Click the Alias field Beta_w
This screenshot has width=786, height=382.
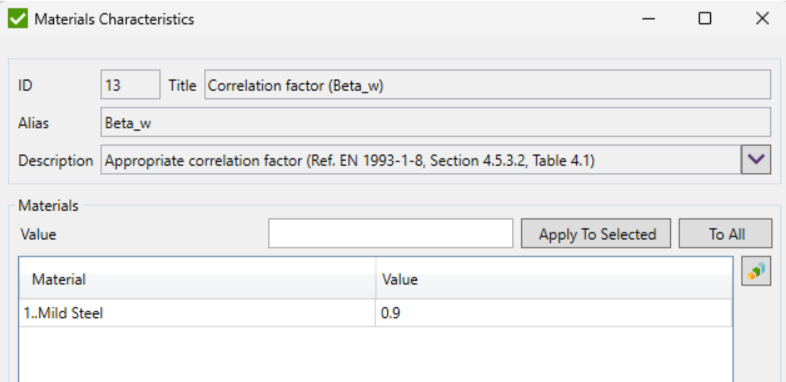[x=436, y=122]
